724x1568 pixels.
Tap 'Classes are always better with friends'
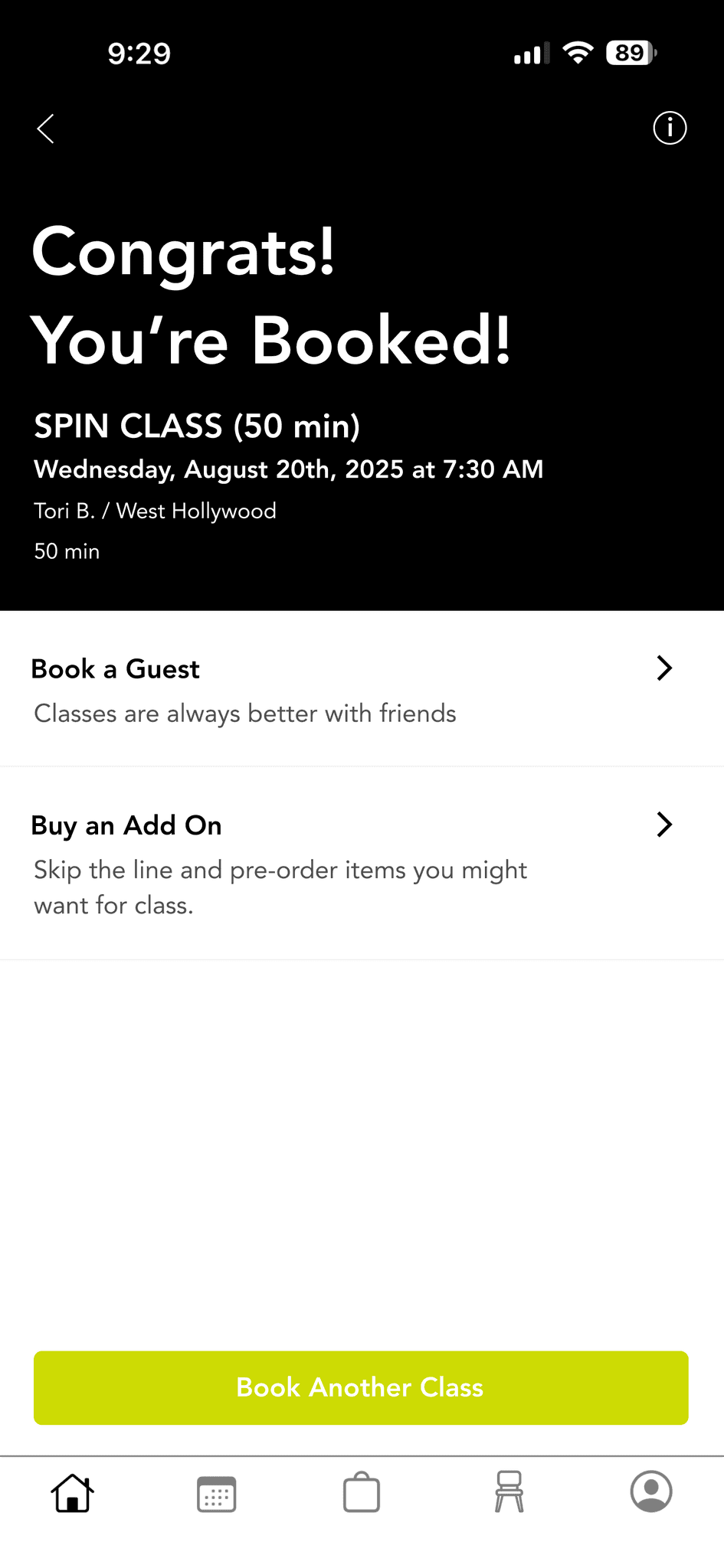(x=245, y=714)
